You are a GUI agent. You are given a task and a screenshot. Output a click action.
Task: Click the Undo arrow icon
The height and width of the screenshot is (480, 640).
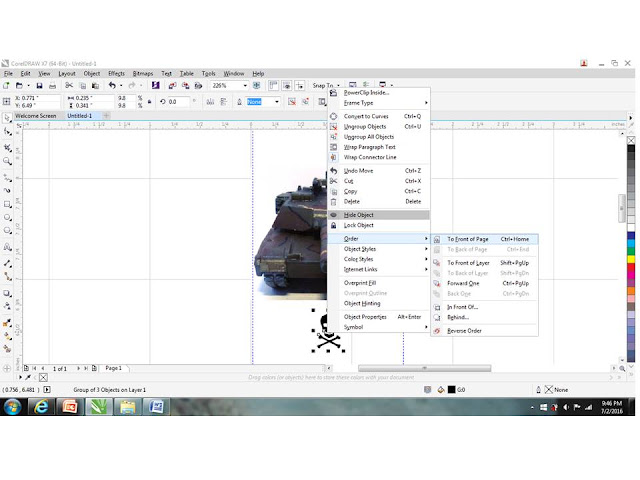112,85
